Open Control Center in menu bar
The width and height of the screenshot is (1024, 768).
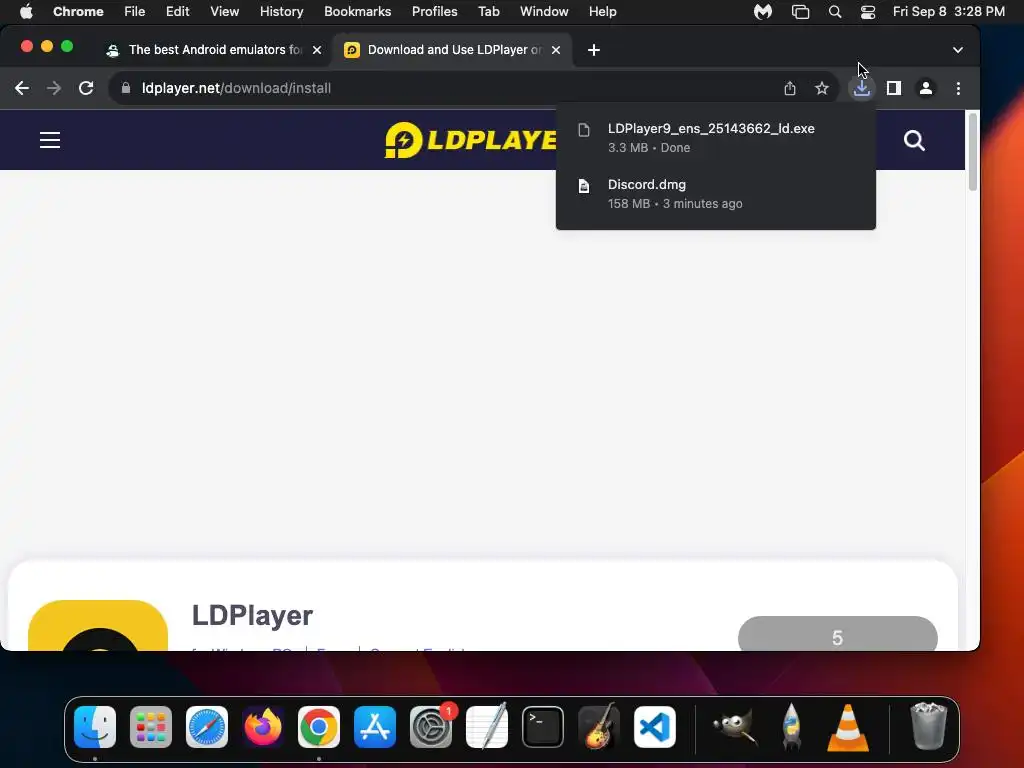(x=867, y=11)
